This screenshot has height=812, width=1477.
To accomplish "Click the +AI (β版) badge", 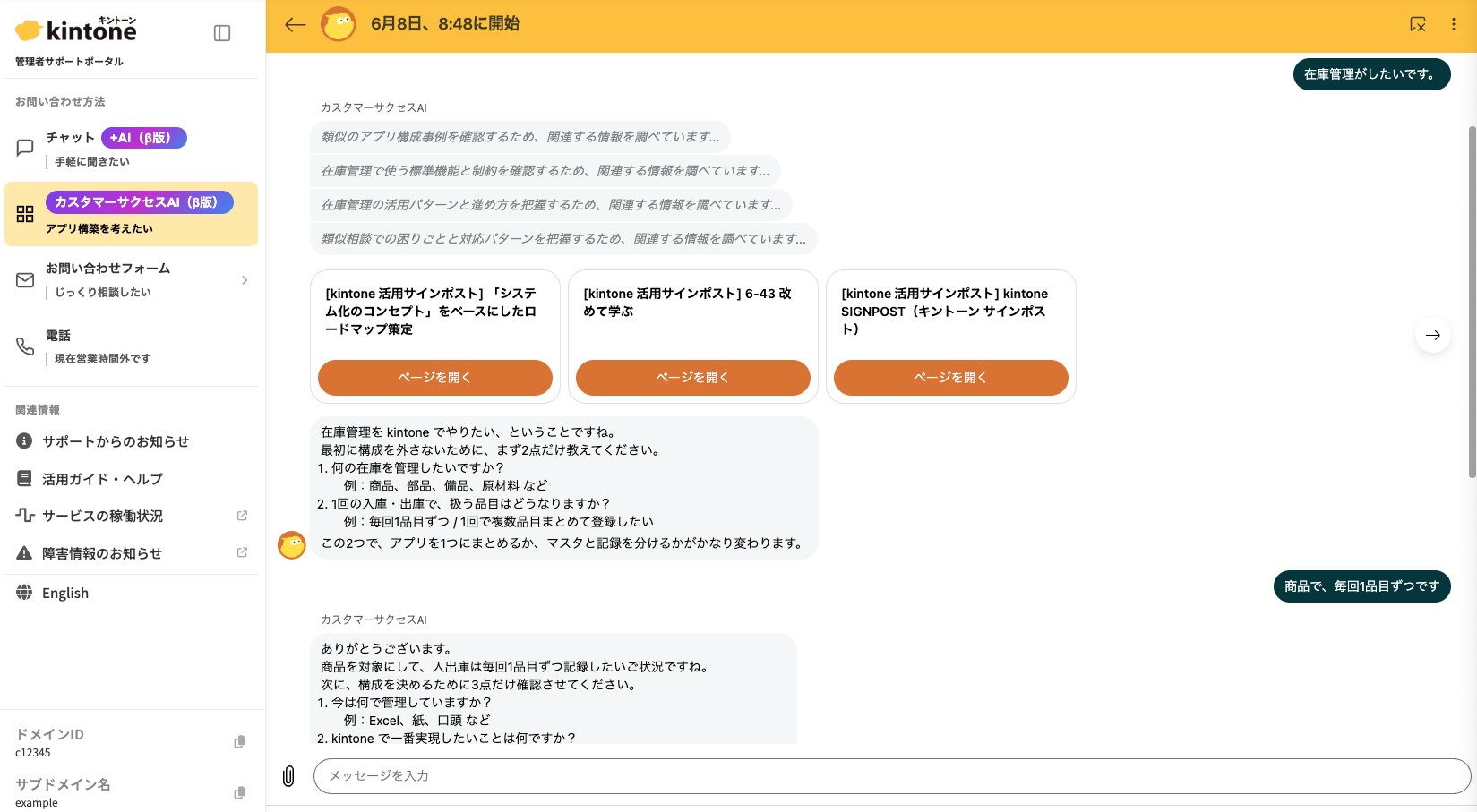I will pyautogui.click(x=144, y=138).
